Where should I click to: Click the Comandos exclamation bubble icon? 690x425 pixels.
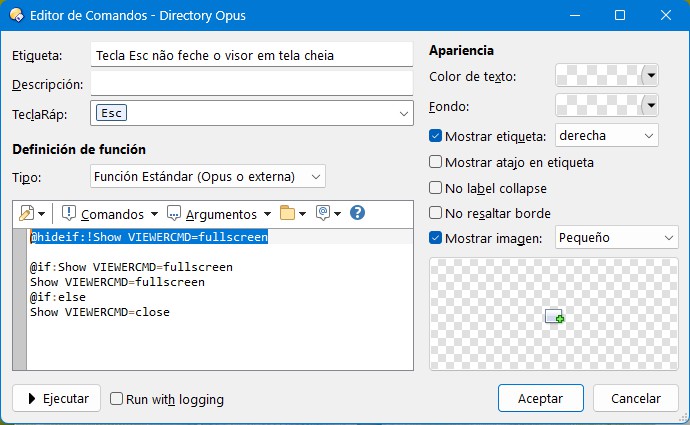[69, 213]
